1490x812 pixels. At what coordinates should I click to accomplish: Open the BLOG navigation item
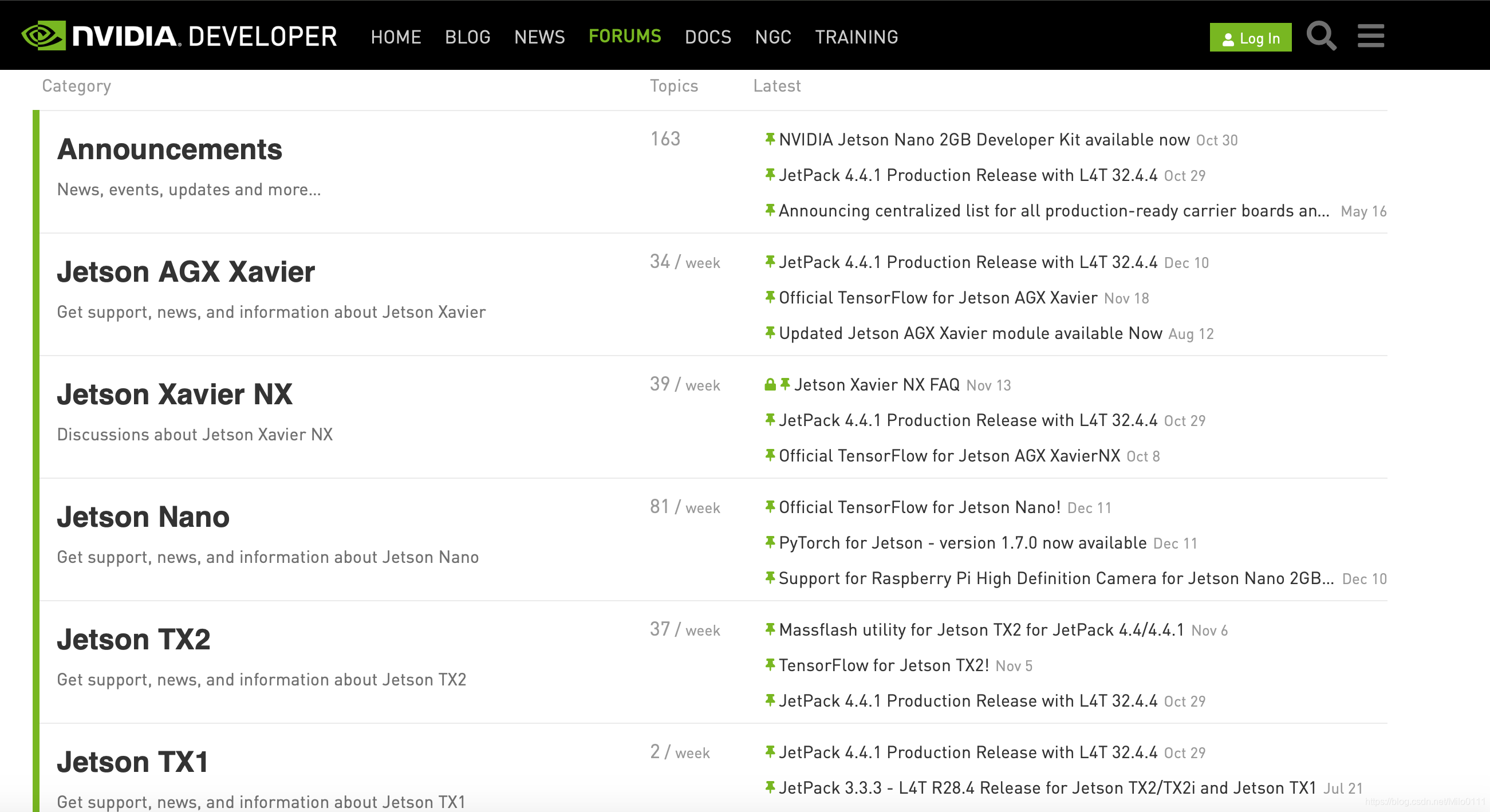click(467, 37)
